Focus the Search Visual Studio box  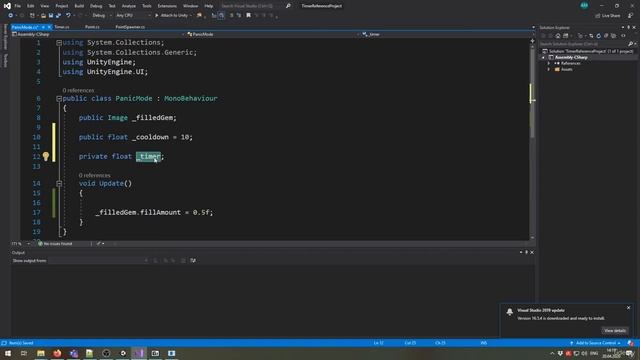(252, 6)
